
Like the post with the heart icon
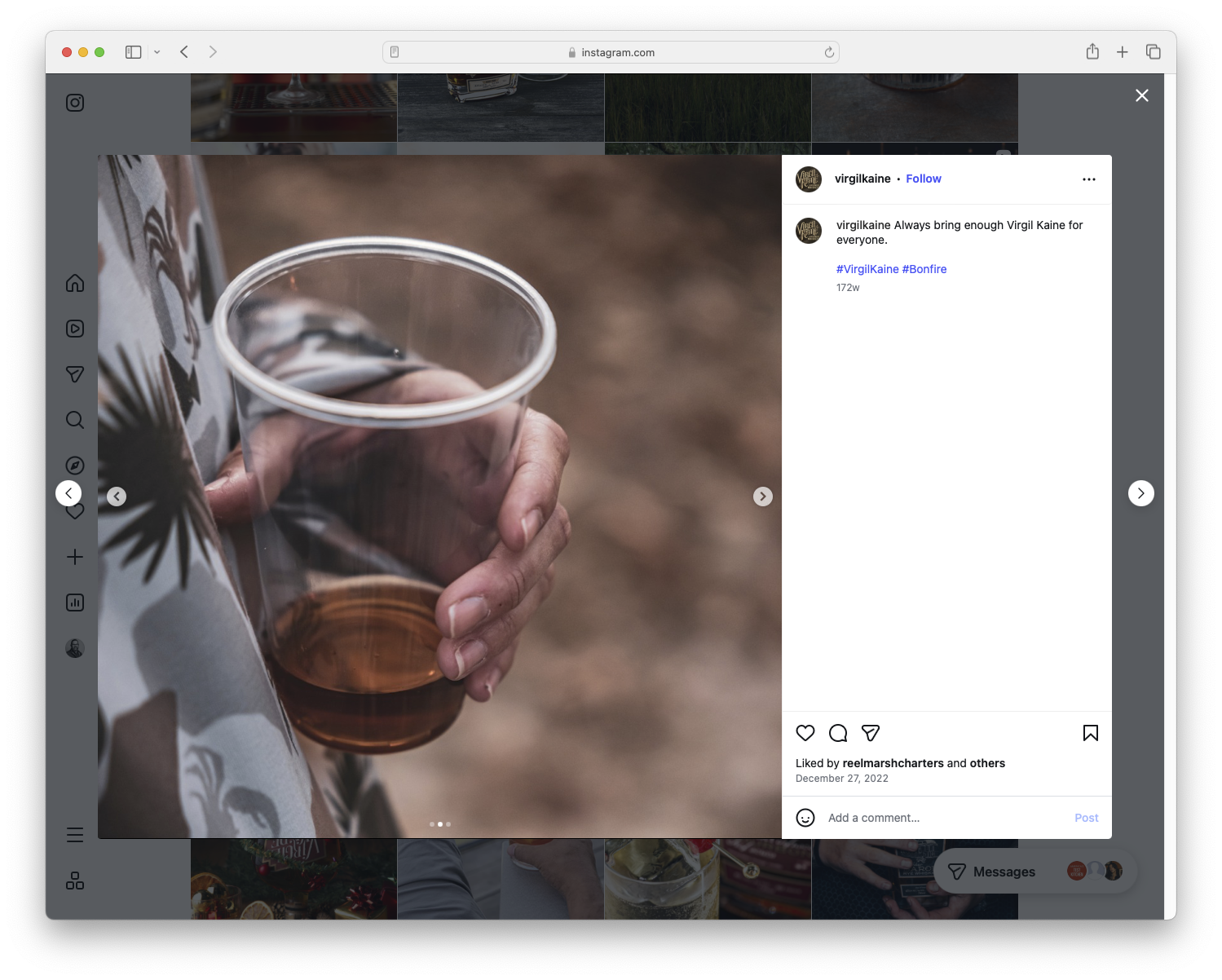pyautogui.click(x=805, y=733)
